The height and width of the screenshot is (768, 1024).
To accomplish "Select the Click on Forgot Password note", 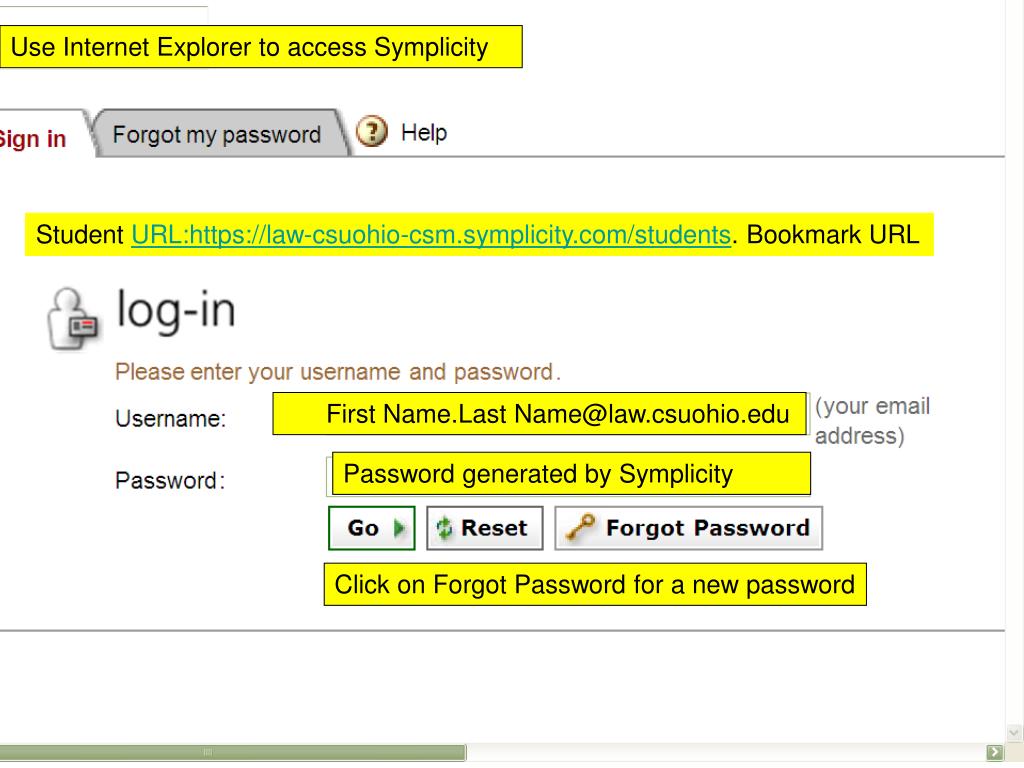I will click(595, 584).
